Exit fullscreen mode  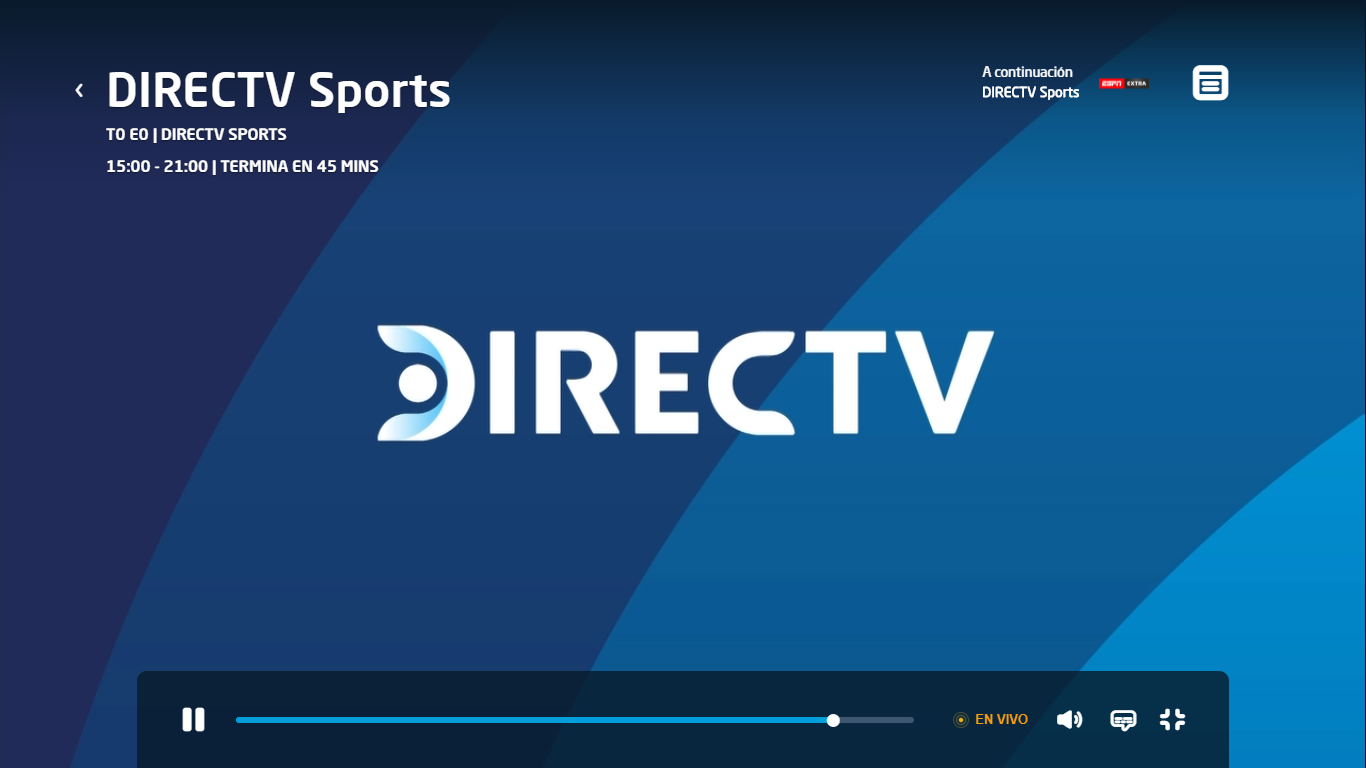click(1172, 719)
